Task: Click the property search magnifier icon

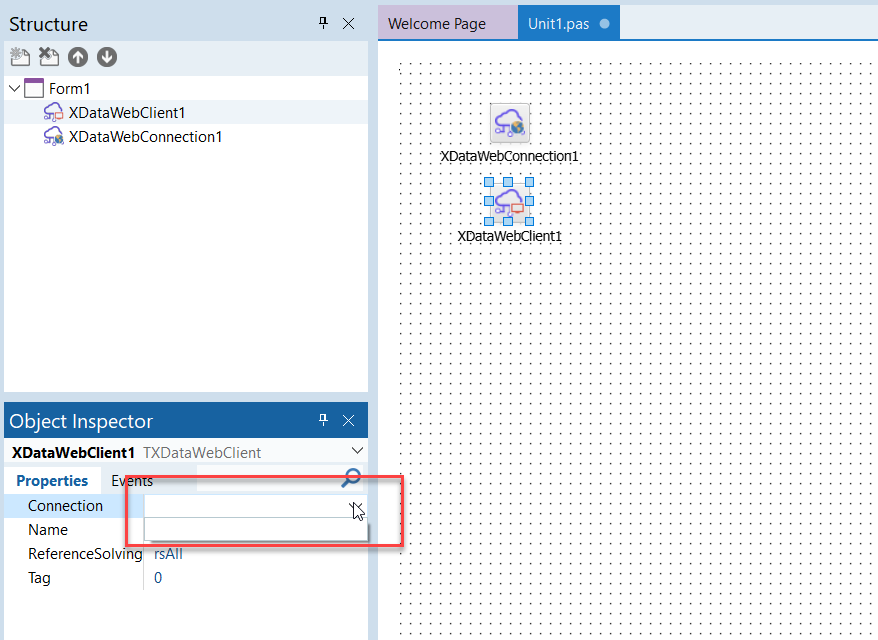Action: pos(351,478)
